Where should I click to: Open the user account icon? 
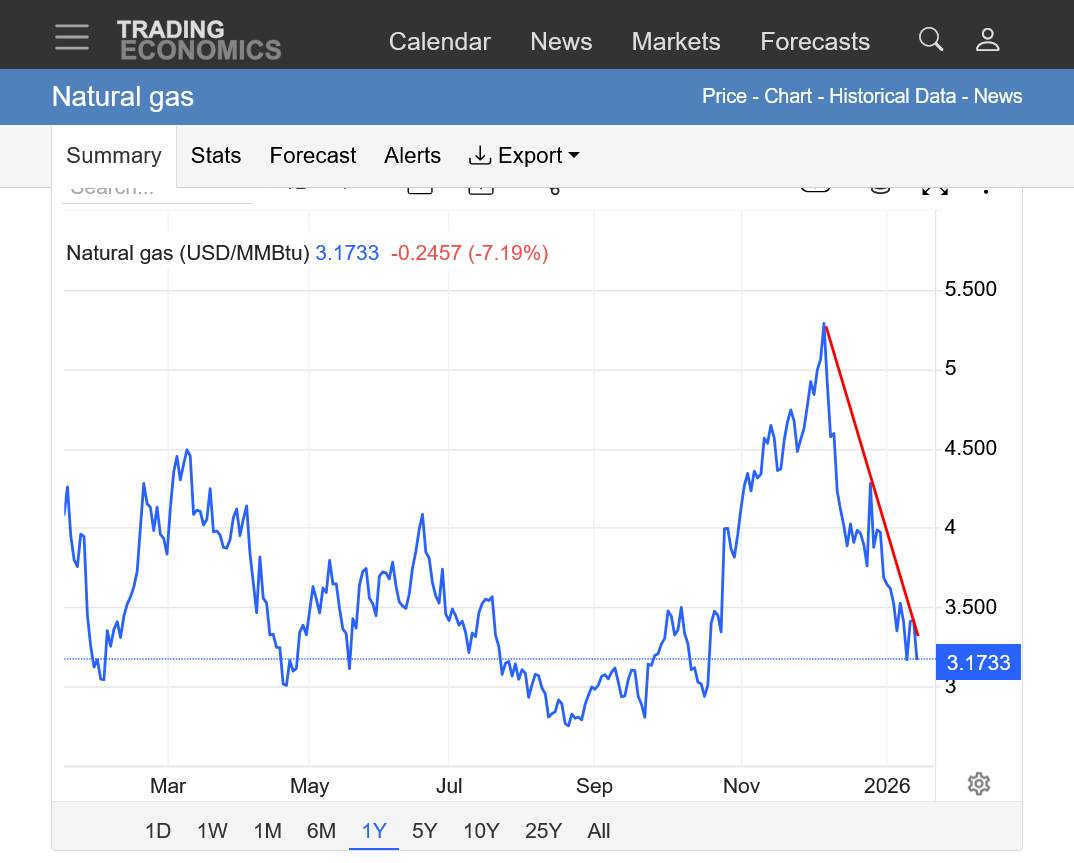[987, 40]
